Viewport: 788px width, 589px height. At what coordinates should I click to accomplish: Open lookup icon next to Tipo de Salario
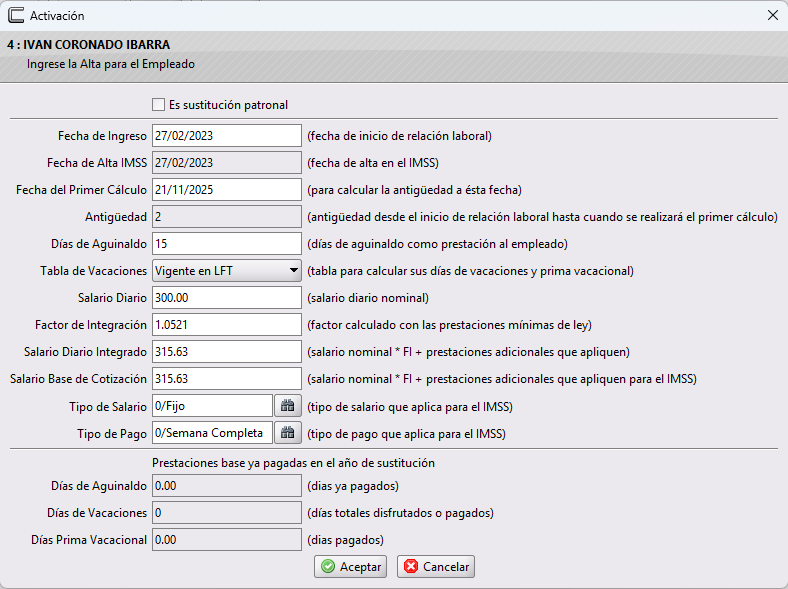pos(287,406)
